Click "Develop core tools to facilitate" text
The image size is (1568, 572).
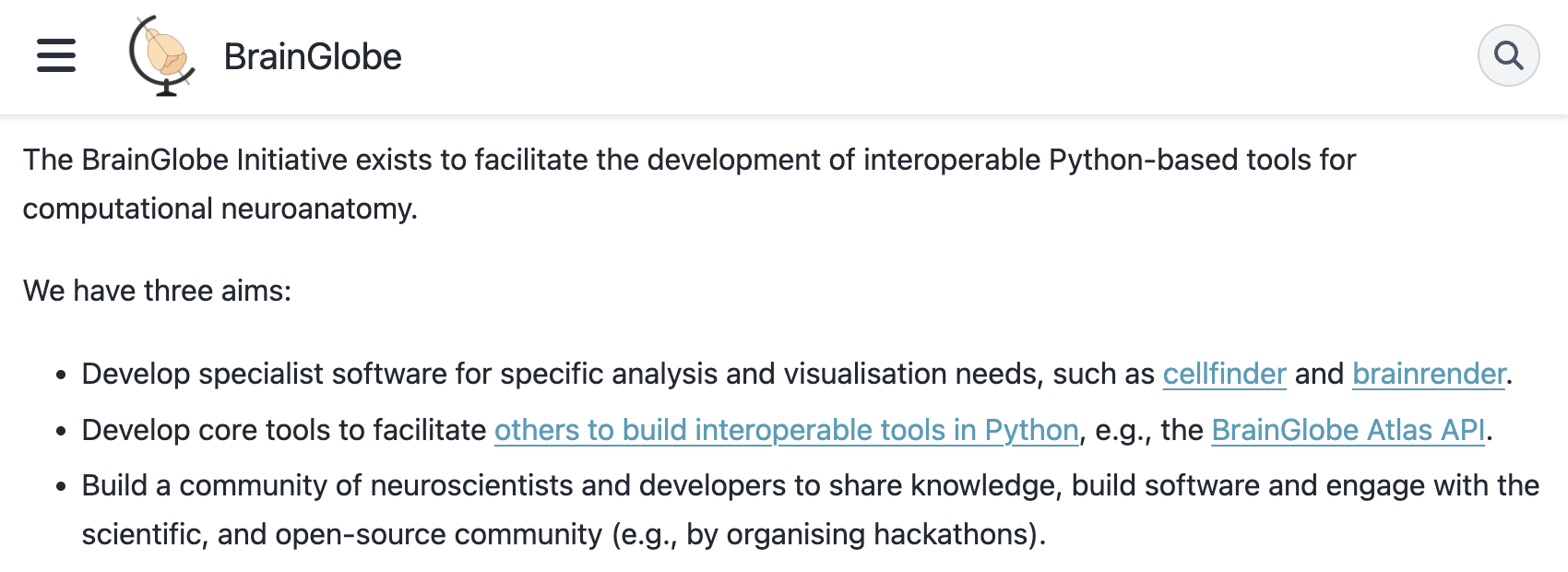click(x=283, y=430)
